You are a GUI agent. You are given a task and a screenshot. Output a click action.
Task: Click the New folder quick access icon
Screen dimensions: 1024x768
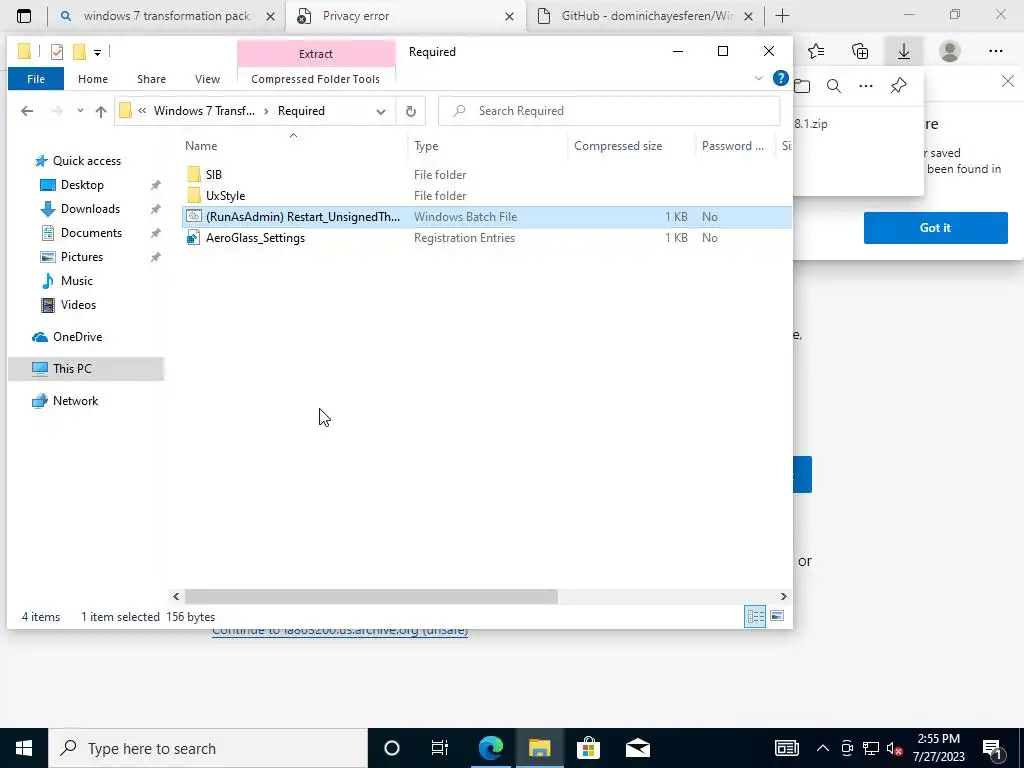(79, 52)
